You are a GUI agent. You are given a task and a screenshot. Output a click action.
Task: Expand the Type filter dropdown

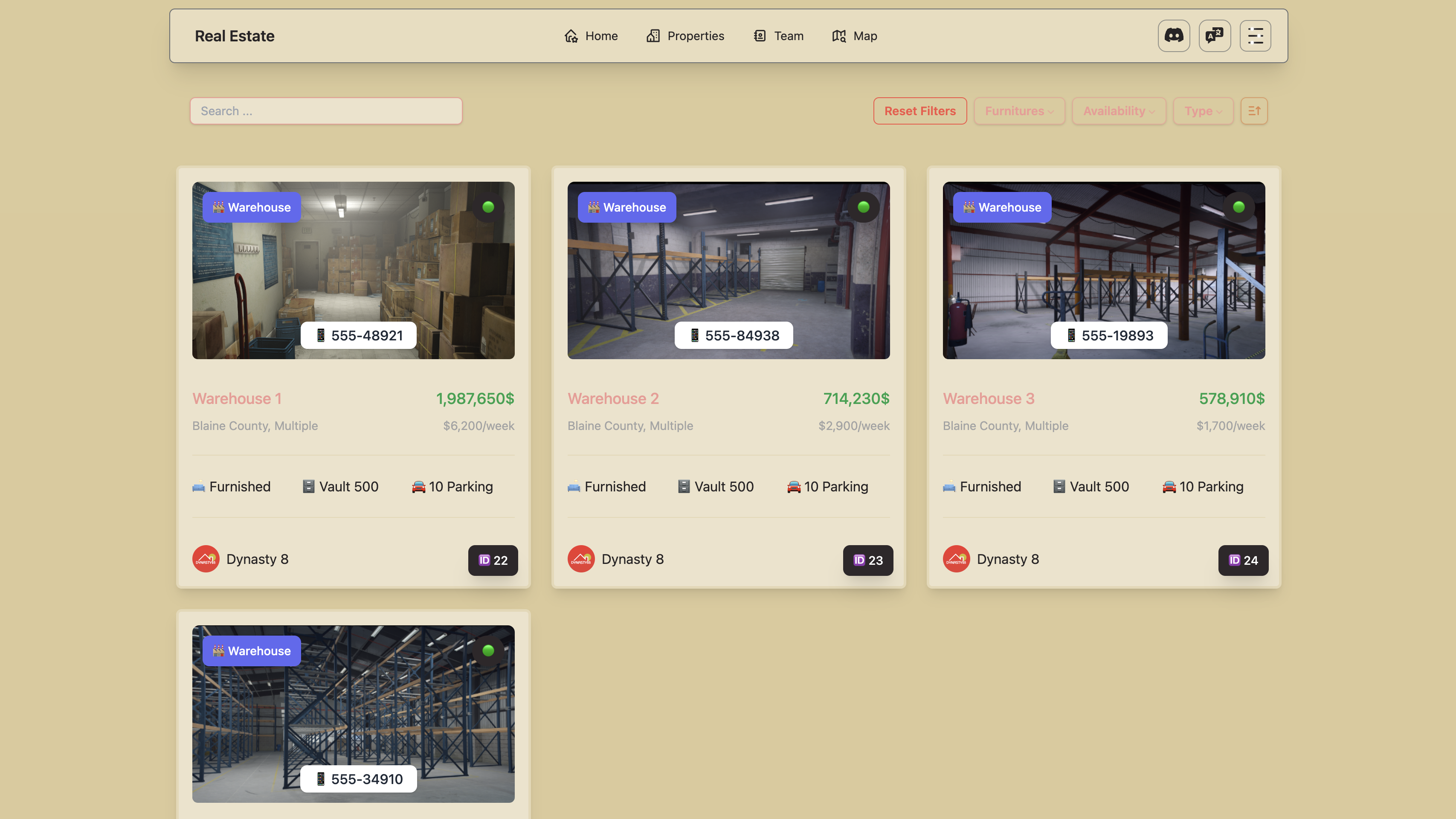point(1203,111)
